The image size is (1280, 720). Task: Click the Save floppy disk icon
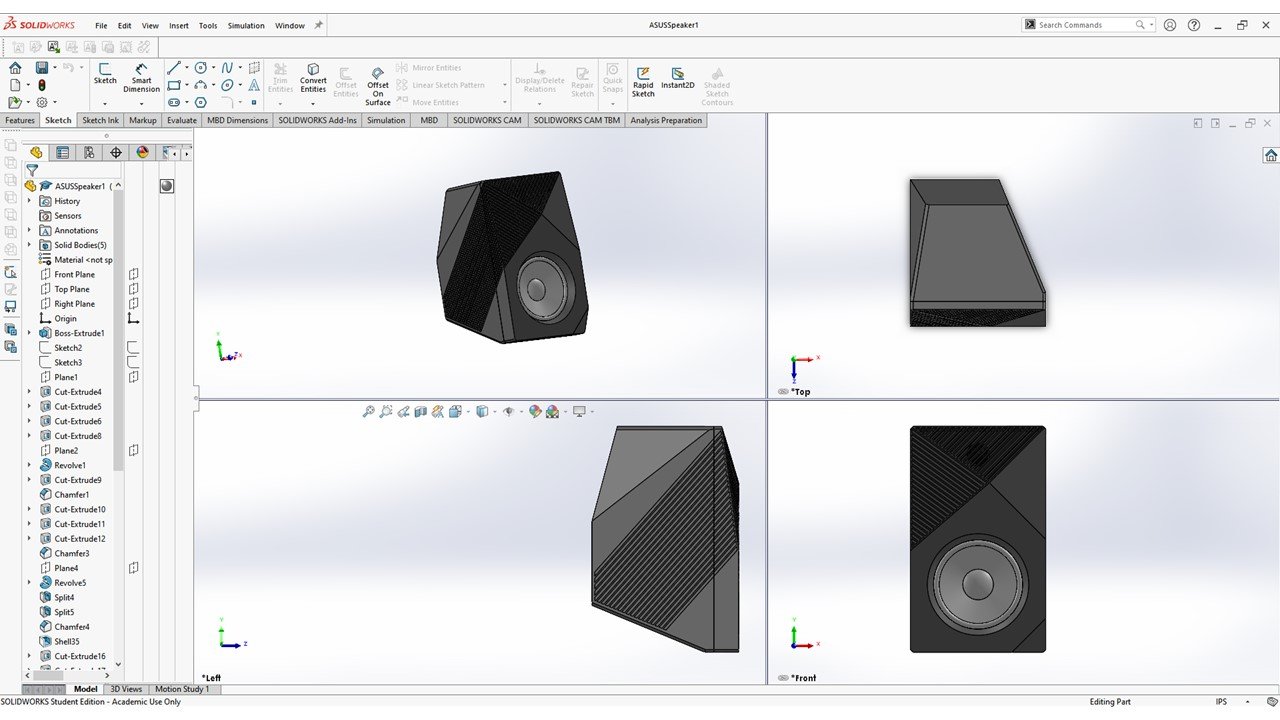coord(42,68)
